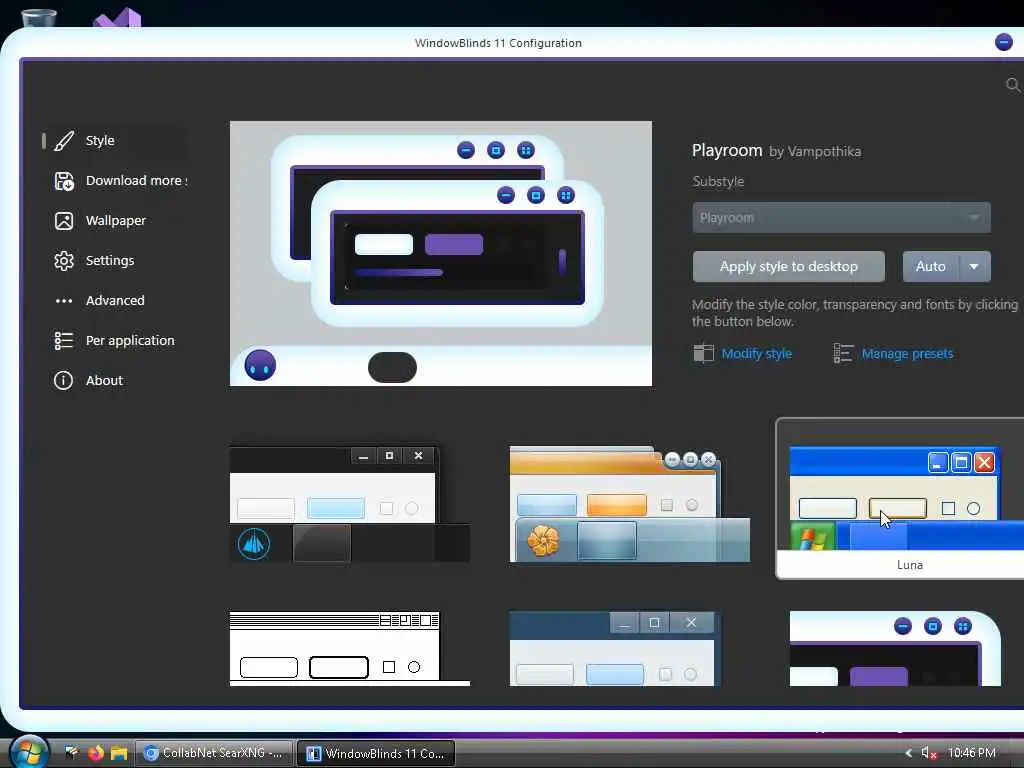This screenshot has height=768, width=1024.
Task: Click the show desktop quick launch icon
Action: [x=72, y=753]
